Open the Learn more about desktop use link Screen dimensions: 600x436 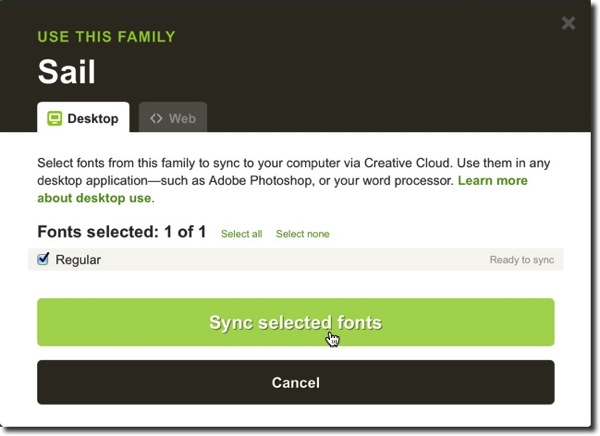pos(282,189)
